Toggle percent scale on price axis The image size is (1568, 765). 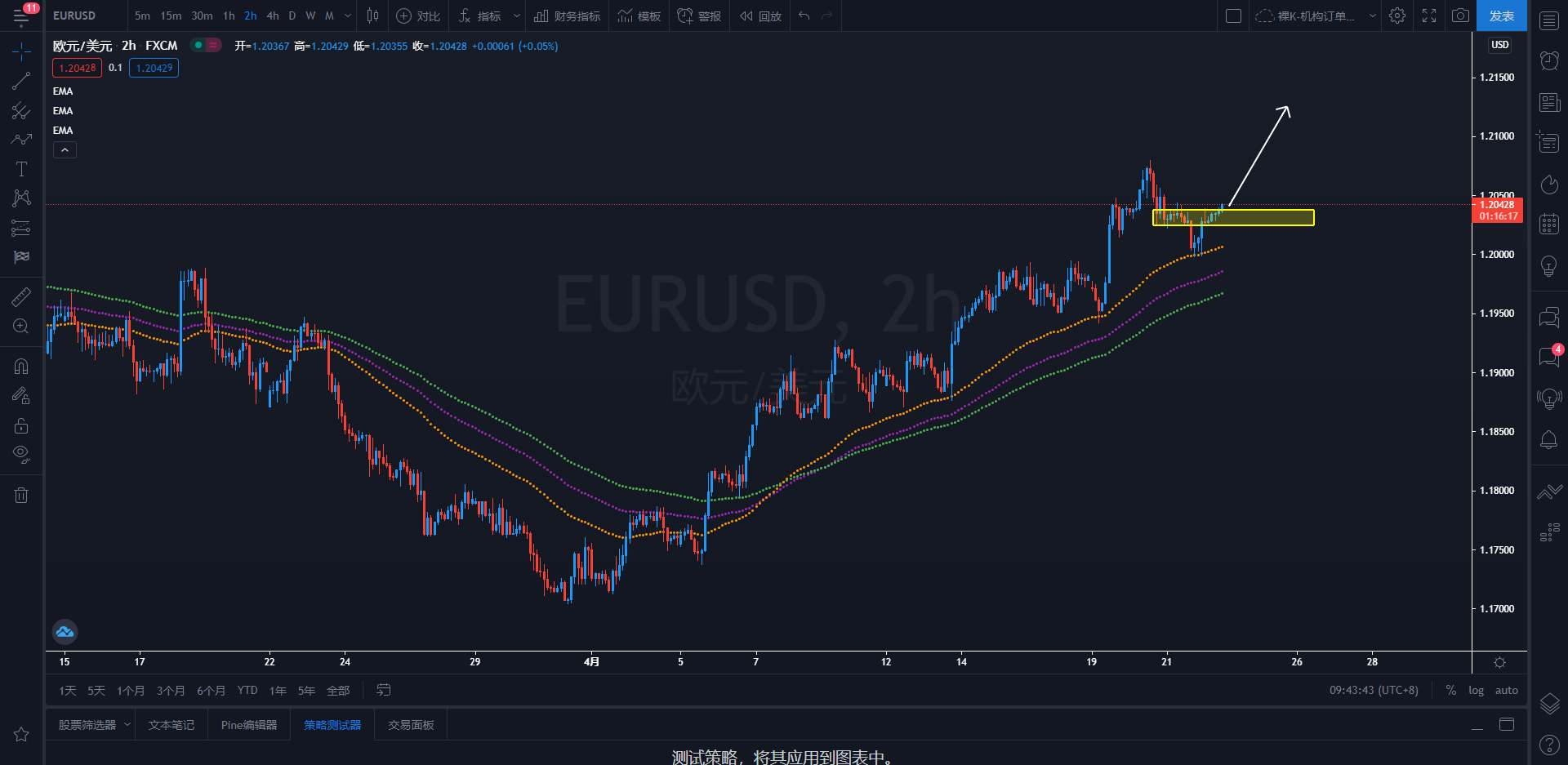point(1450,690)
